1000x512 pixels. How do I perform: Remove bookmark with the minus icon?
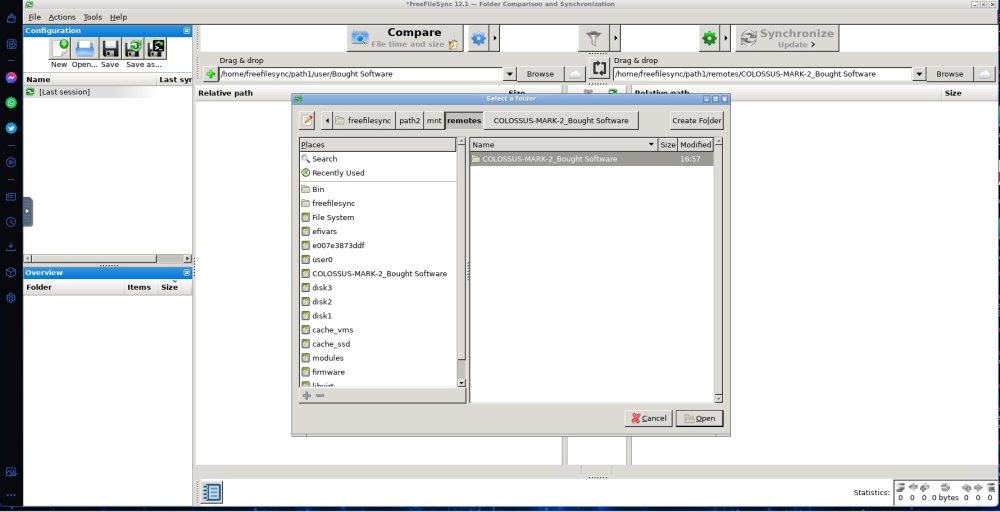(320, 395)
